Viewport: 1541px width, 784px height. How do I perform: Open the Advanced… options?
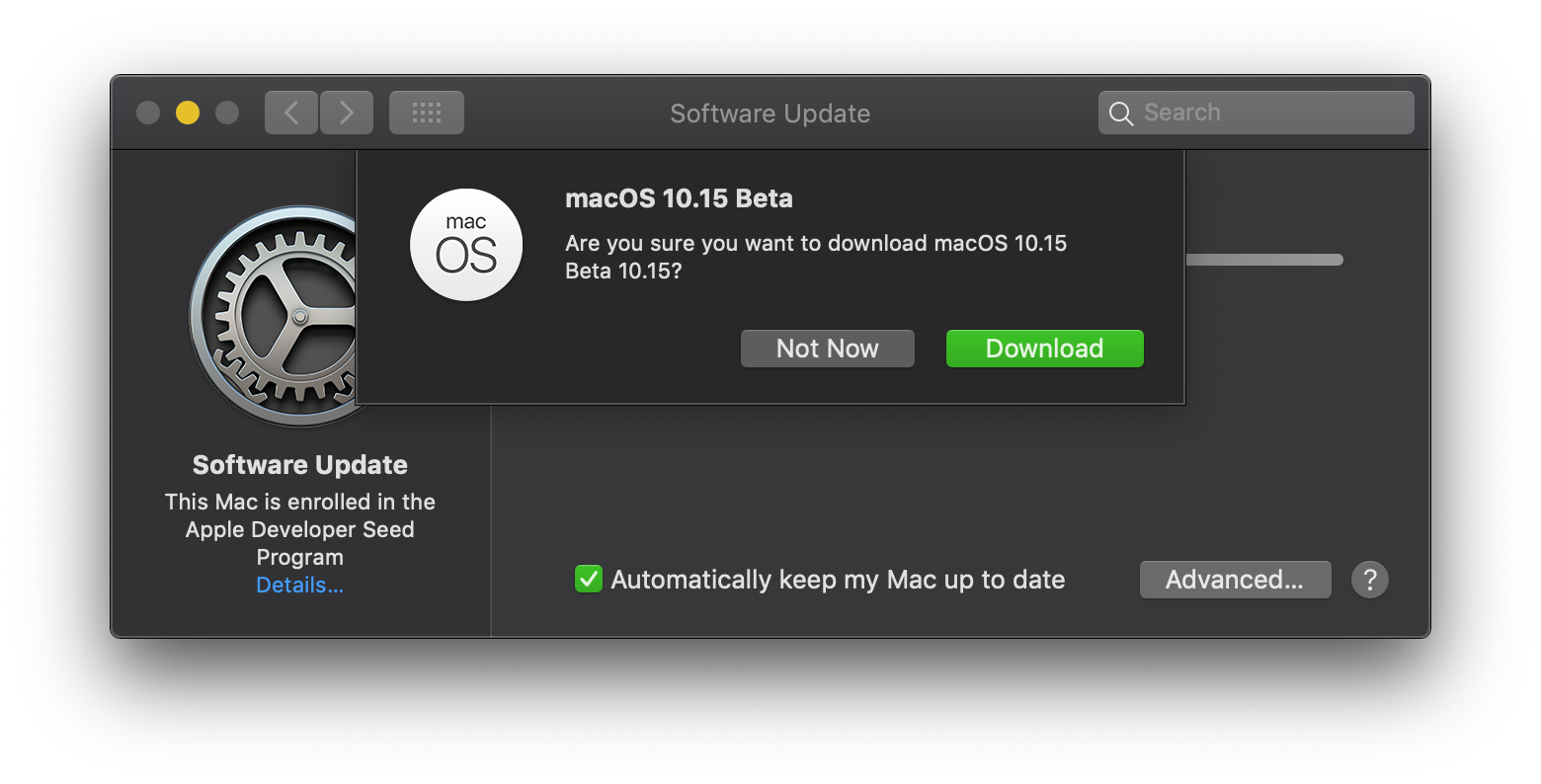[1235, 580]
